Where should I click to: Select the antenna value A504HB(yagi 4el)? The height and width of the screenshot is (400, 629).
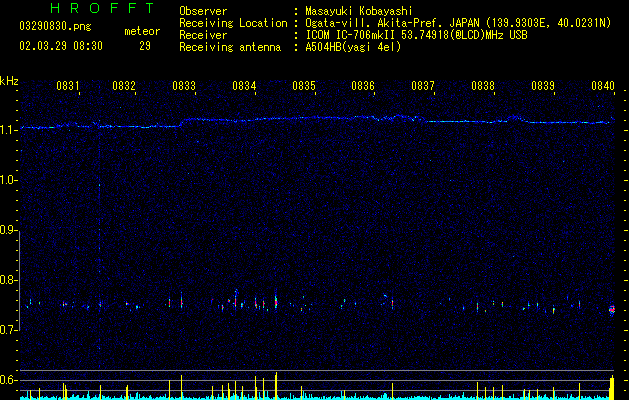point(353,47)
